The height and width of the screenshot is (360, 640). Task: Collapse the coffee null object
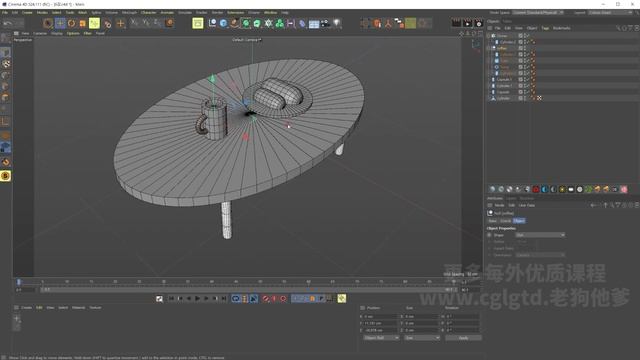[489, 48]
